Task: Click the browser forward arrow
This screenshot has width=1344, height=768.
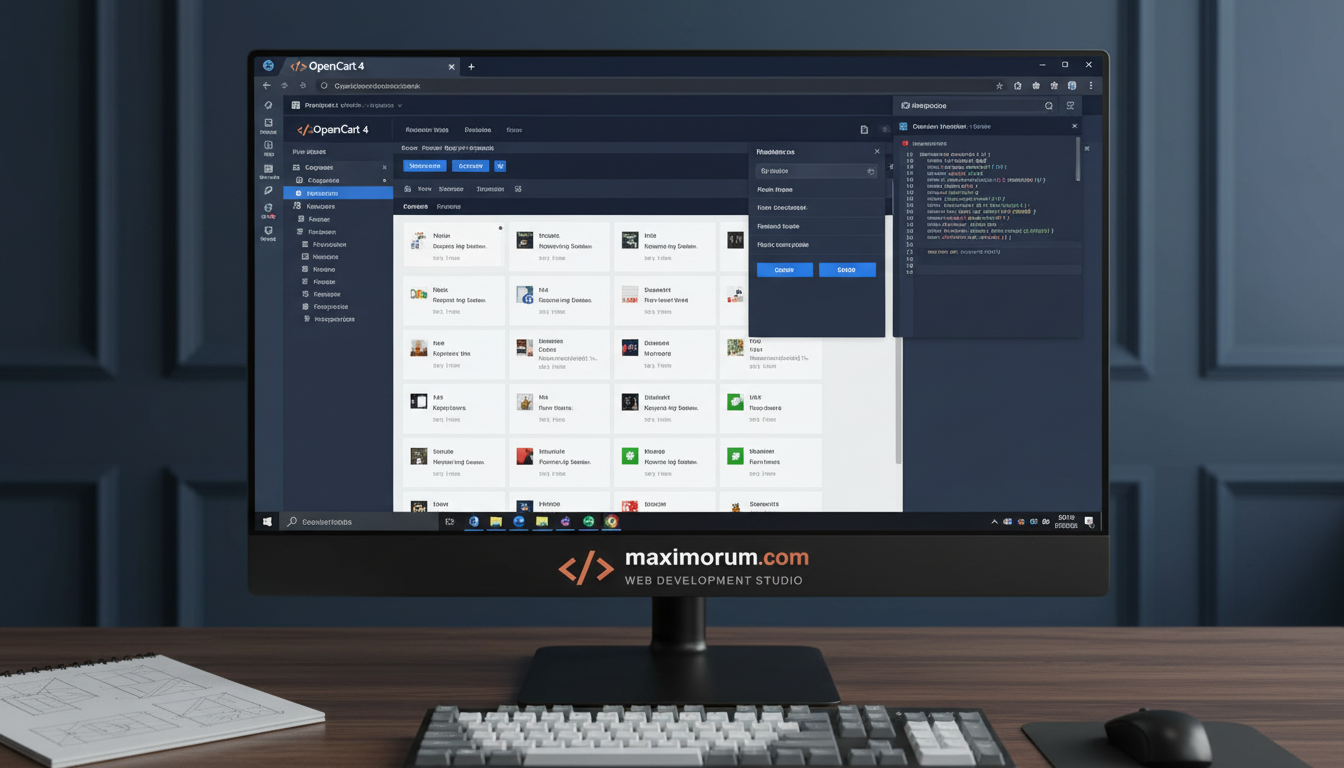Action: (284, 86)
